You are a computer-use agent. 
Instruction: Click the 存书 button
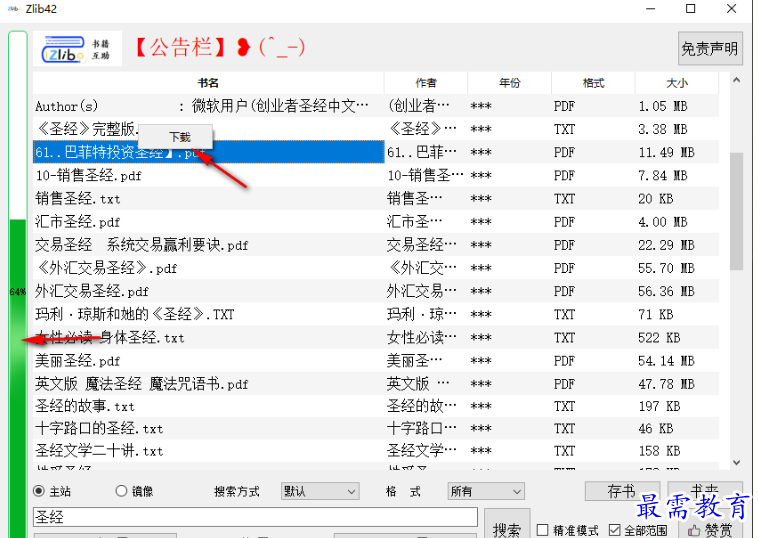622,492
